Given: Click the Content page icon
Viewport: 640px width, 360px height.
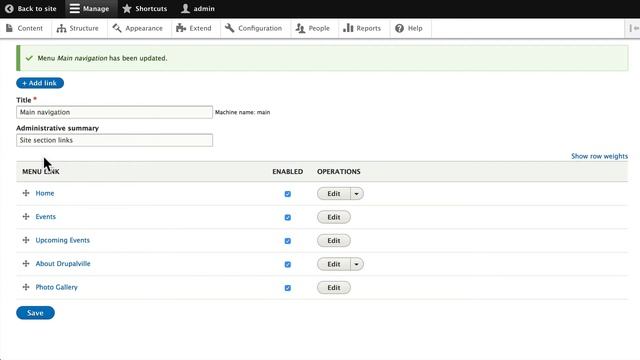Looking at the screenshot, I should (9, 28).
